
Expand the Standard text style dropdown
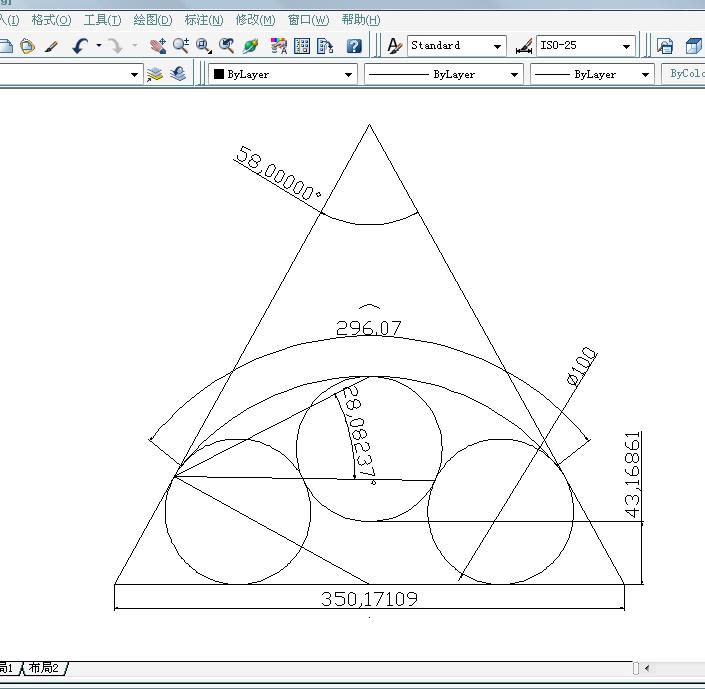497,46
